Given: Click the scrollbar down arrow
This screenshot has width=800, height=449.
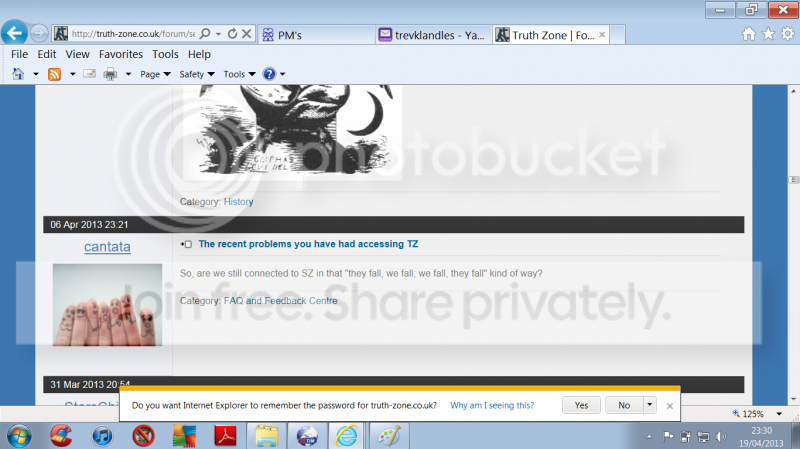Looking at the screenshot, I should [x=793, y=400].
